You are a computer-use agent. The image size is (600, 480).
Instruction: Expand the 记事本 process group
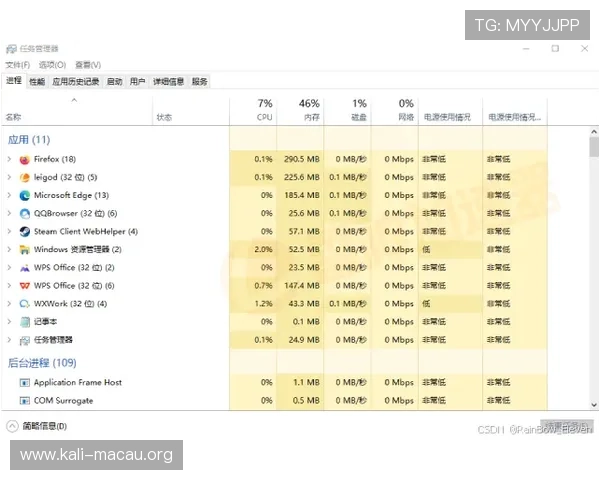pyautogui.click(x=9, y=322)
